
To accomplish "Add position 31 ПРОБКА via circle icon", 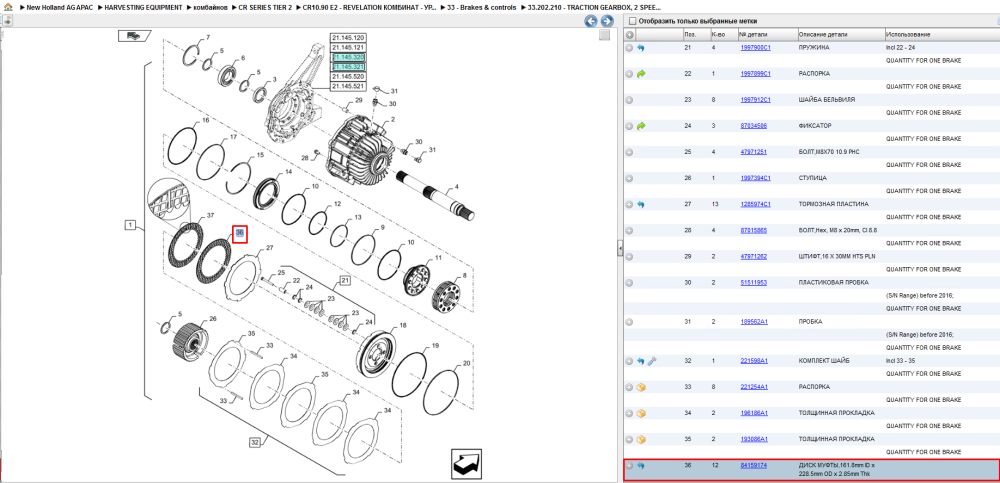I will [x=629, y=322].
